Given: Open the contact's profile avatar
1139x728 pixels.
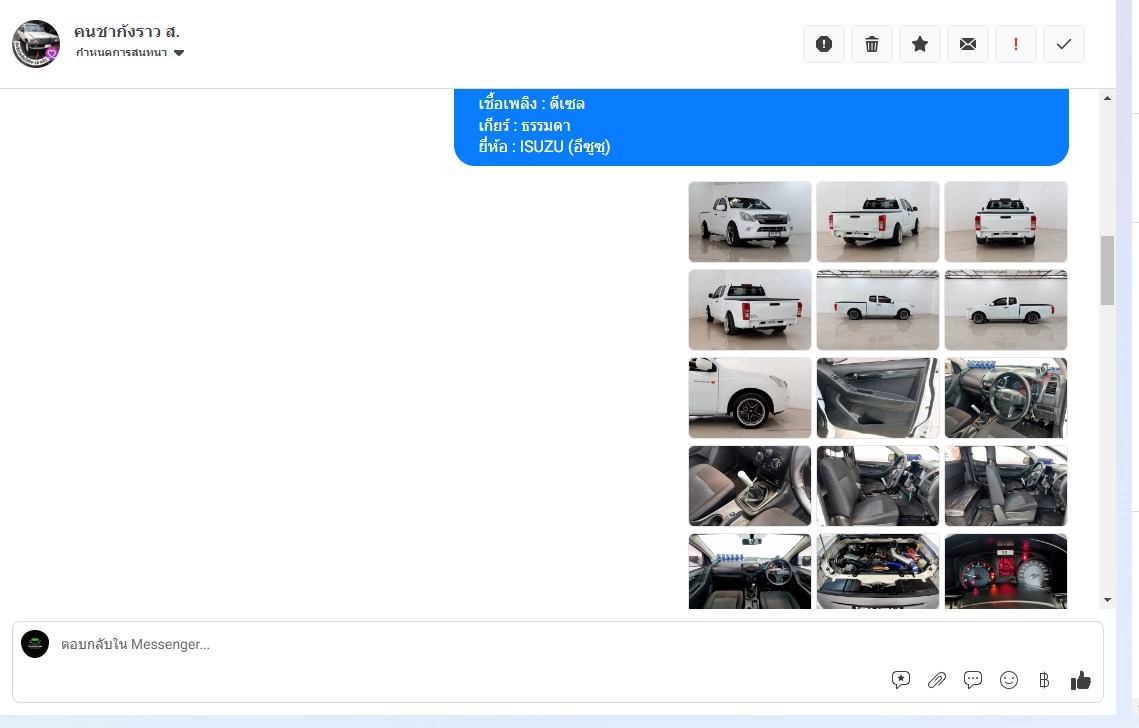Looking at the screenshot, I should [x=36, y=44].
